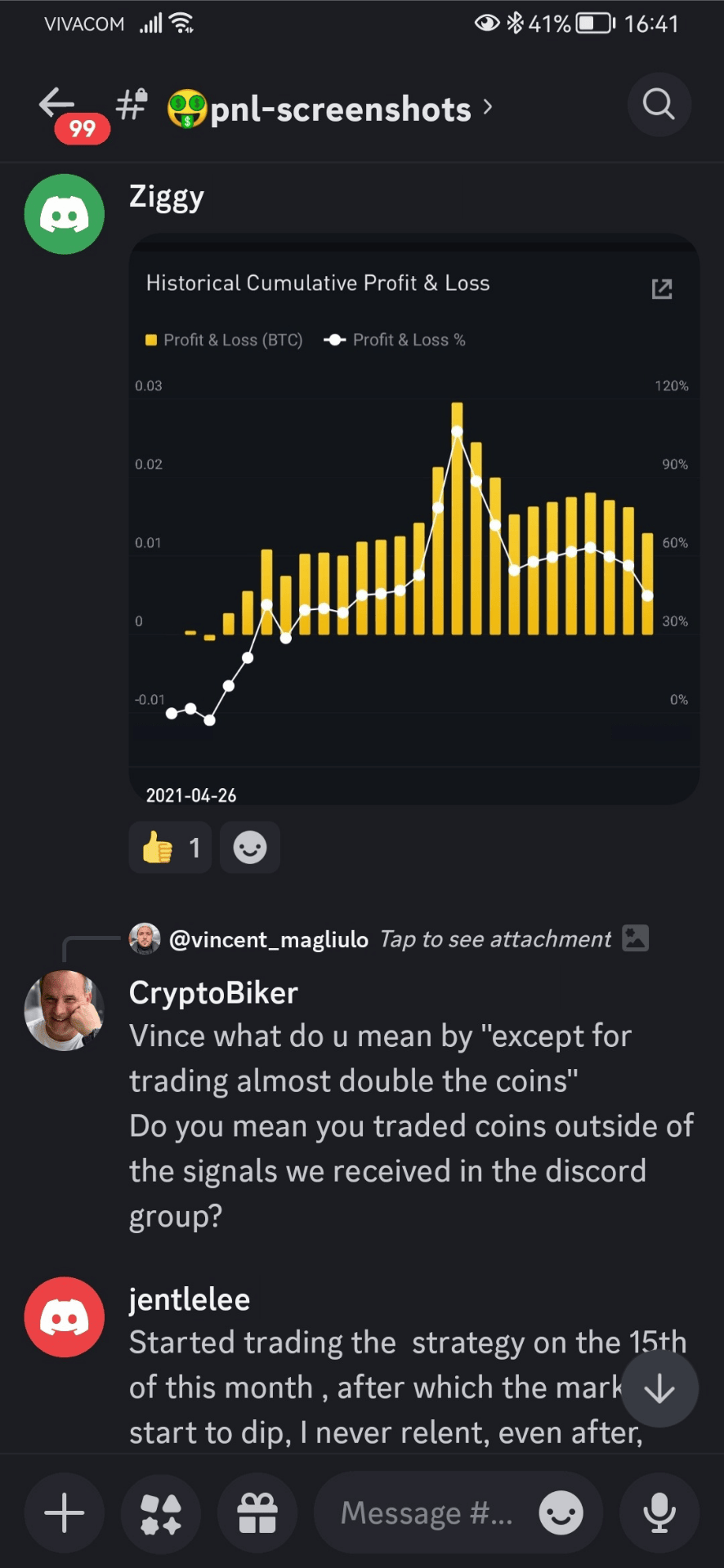The width and height of the screenshot is (724, 1568).
Task: Toggle Profit & Loss % legend
Action: point(396,340)
